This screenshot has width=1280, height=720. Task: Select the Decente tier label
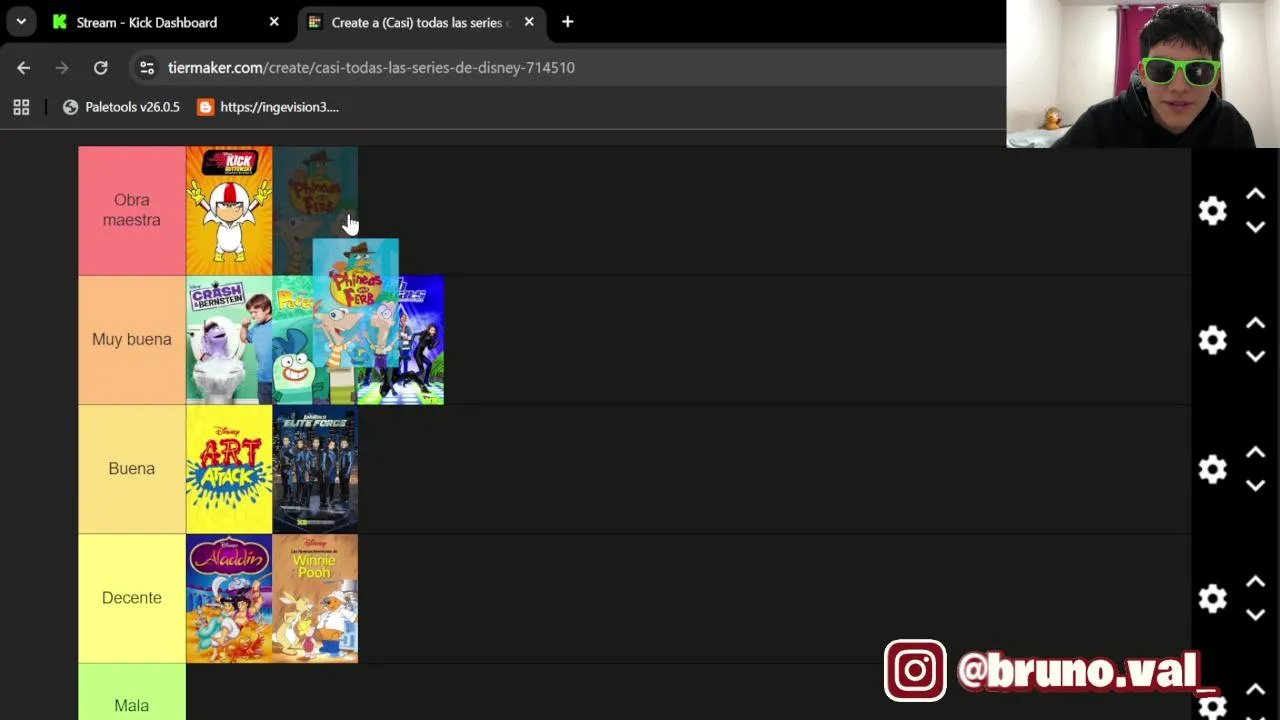click(x=132, y=598)
